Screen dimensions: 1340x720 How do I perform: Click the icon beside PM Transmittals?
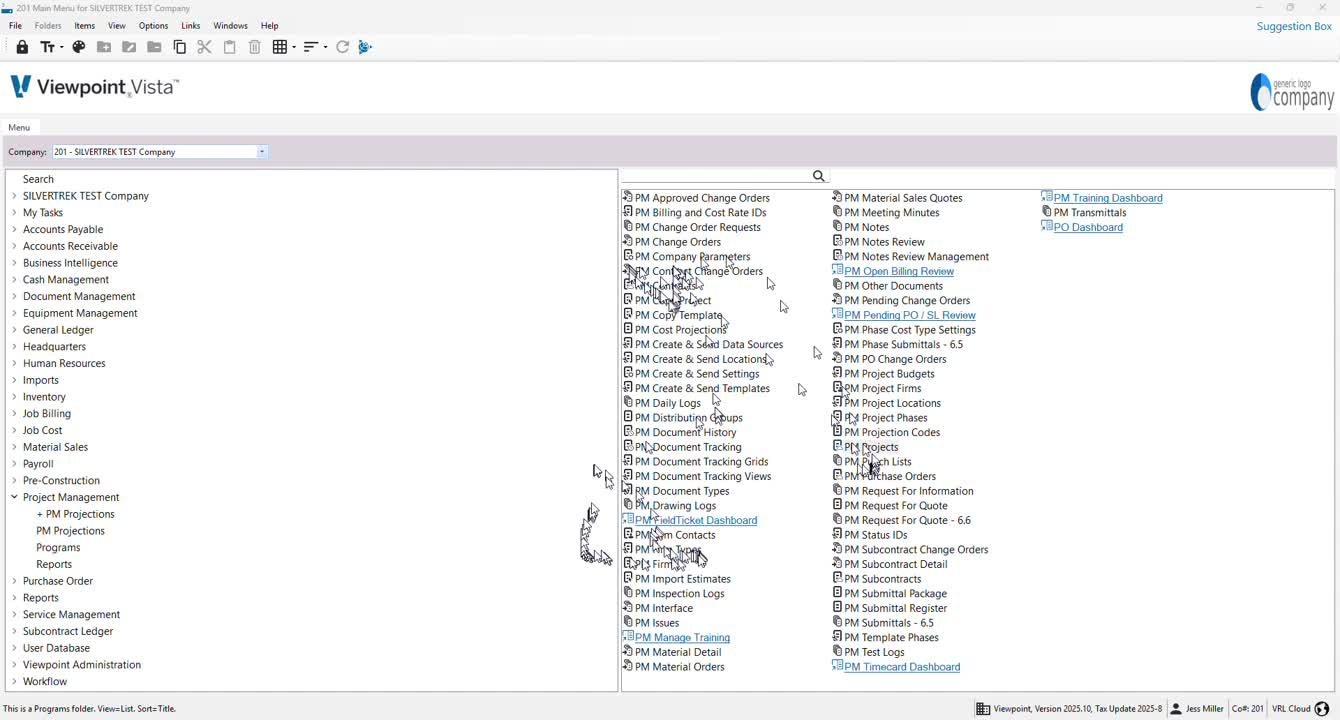coord(1047,212)
